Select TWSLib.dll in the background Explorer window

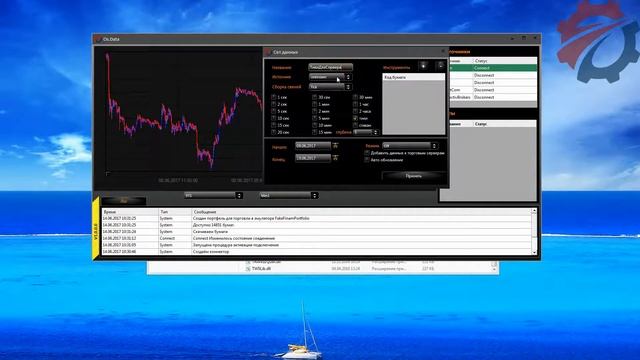coord(261,269)
